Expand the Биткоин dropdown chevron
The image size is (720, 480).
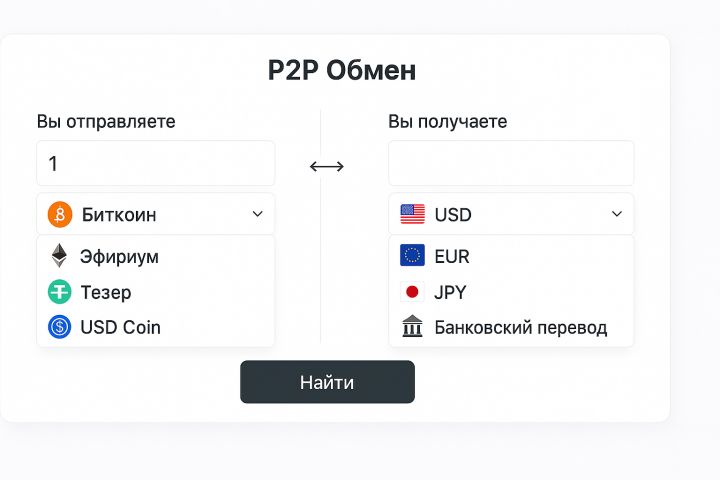[x=257, y=214]
